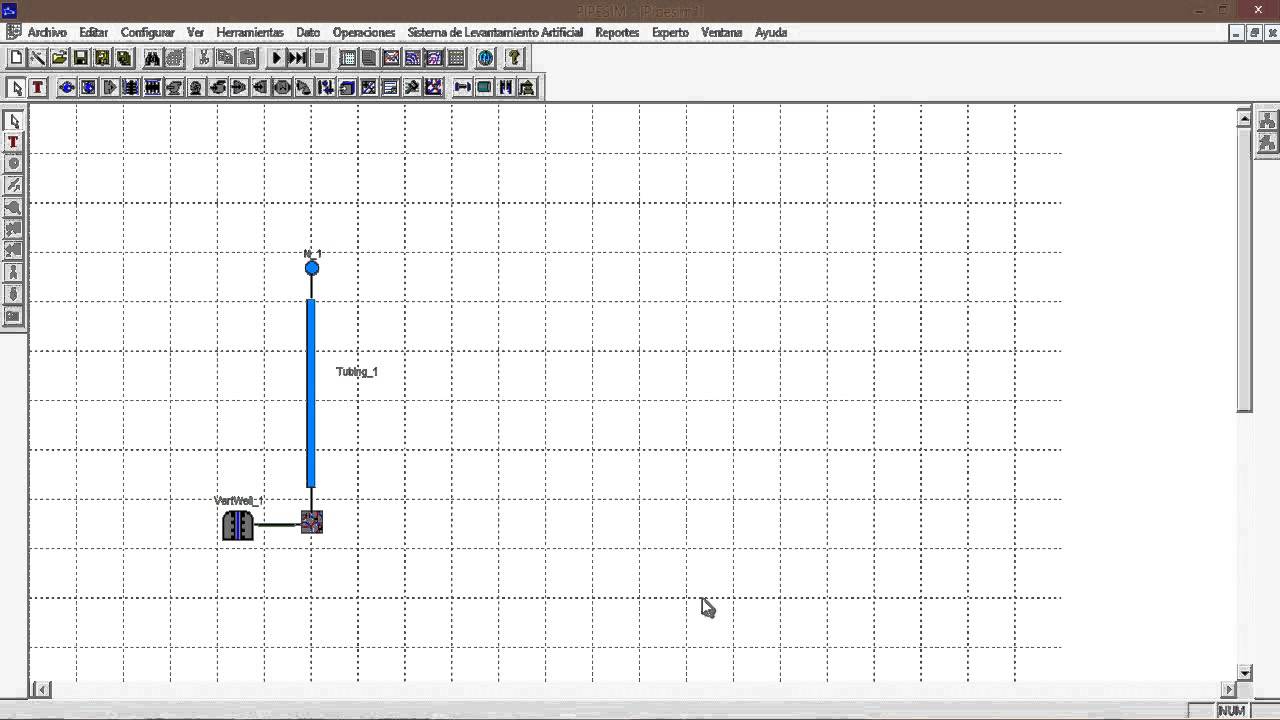Select the VertWell_1 well completion object

(x=238, y=525)
